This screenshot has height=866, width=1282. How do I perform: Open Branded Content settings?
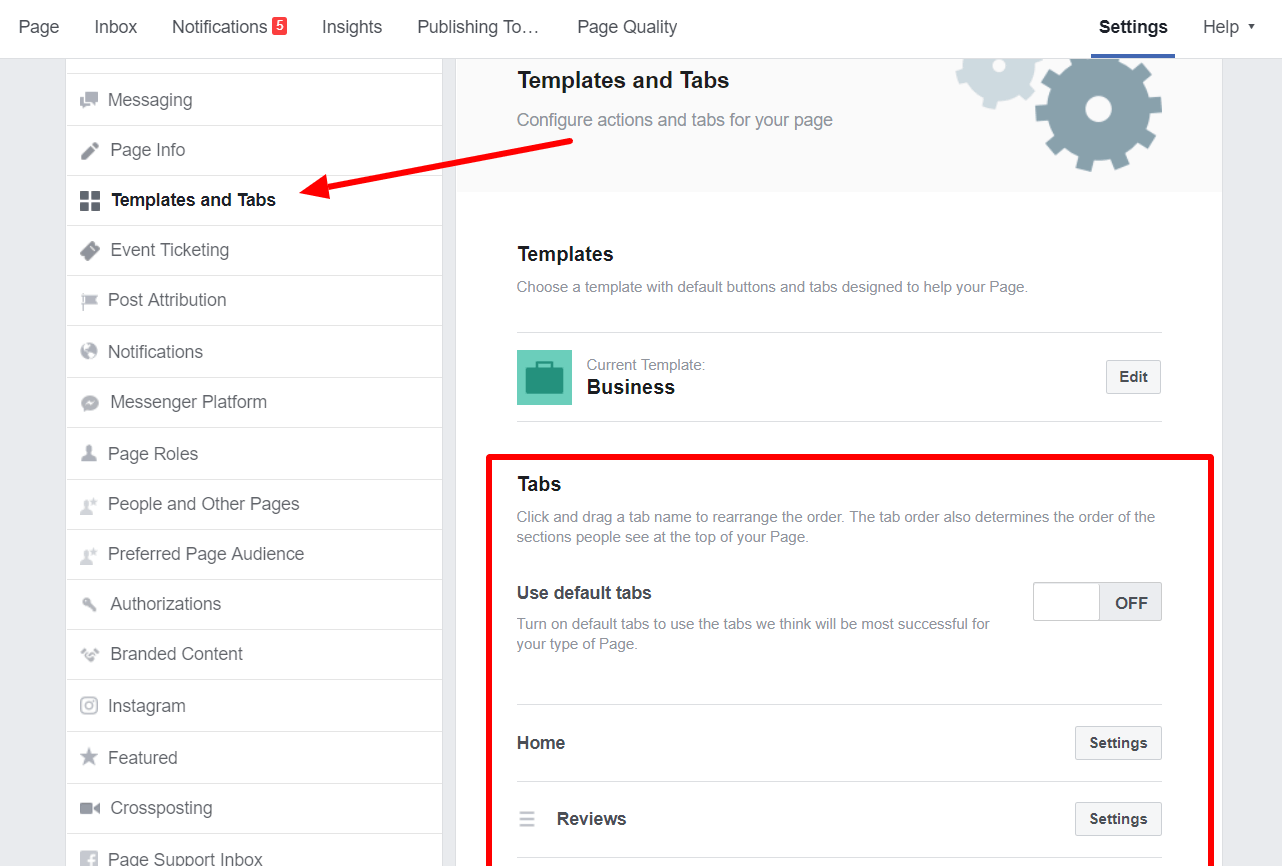click(254, 654)
